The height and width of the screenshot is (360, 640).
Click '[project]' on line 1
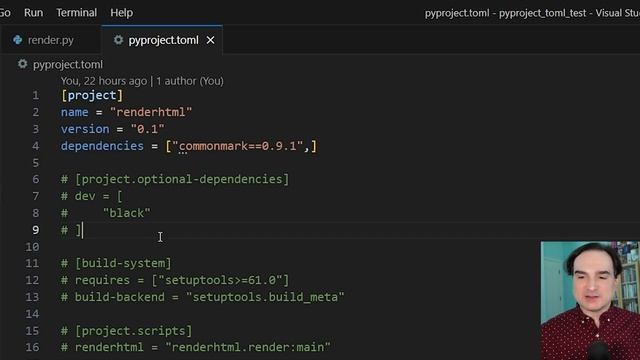[x=92, y=95]
